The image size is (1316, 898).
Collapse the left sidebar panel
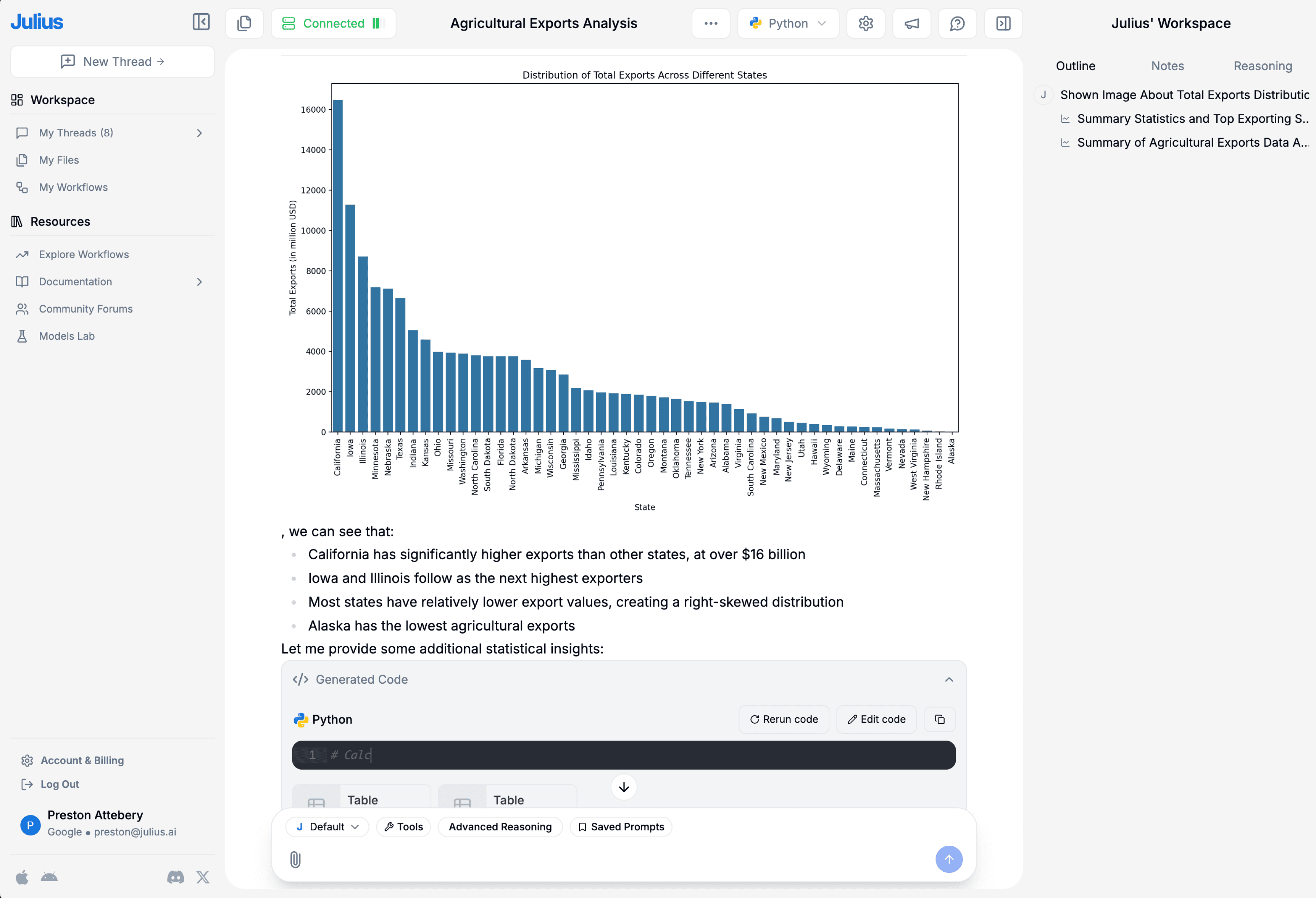click(201, 23)
